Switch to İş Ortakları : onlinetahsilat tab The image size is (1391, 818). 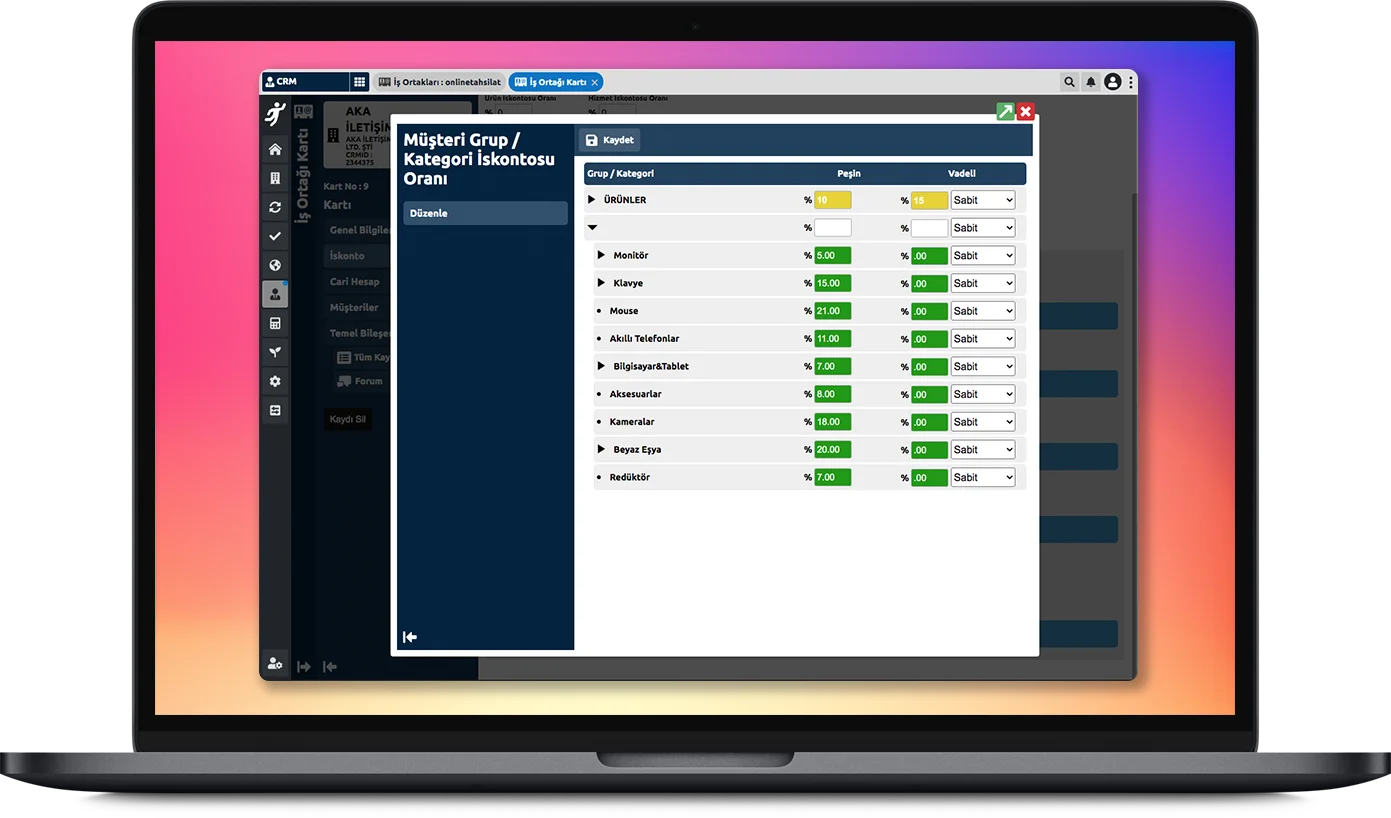point(439,82)
